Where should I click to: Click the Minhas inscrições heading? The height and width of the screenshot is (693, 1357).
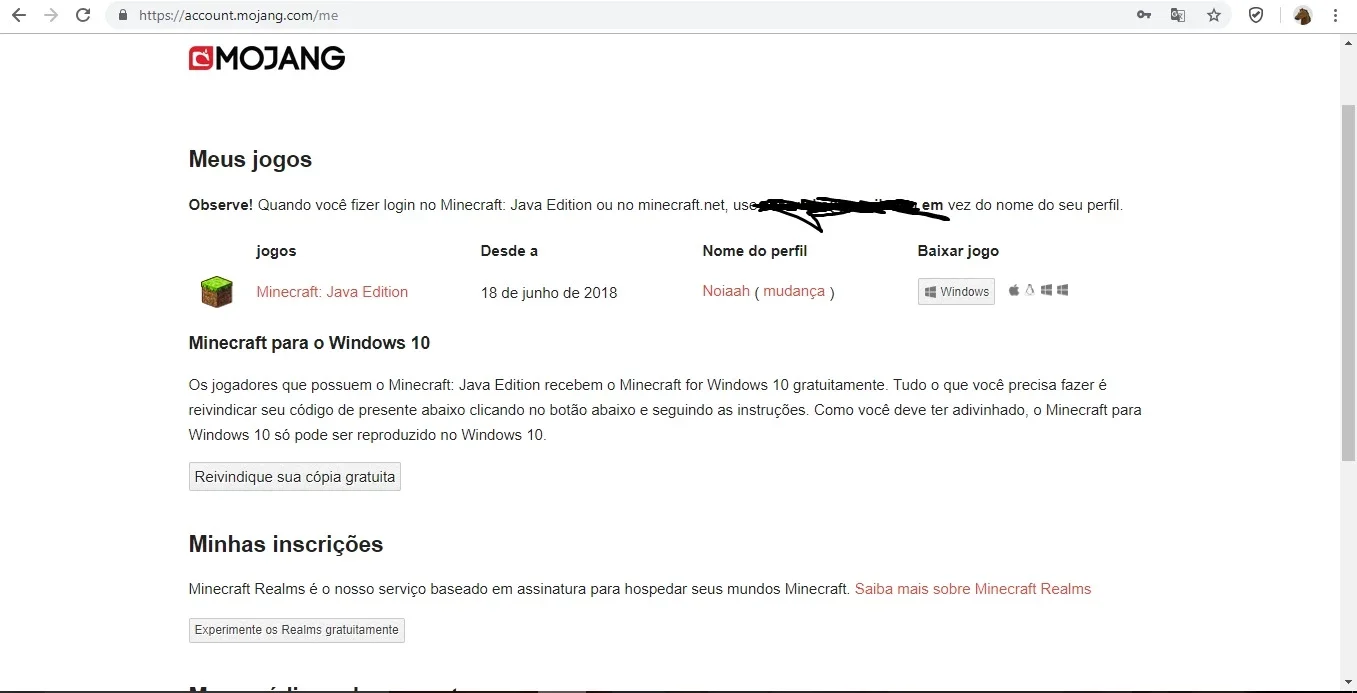tap(286, 544)
